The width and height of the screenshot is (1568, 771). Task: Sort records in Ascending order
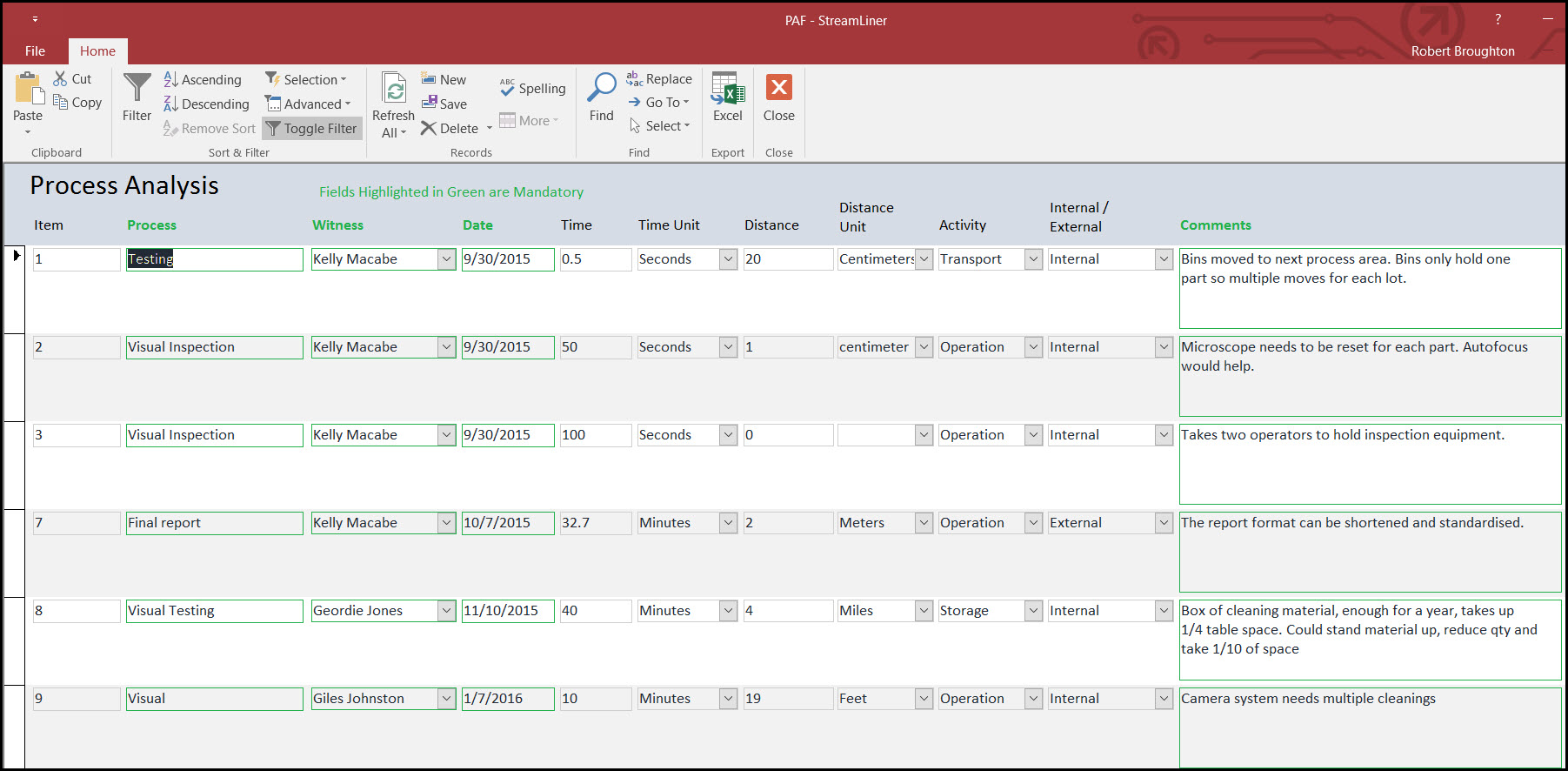pyautogui.click(x=203, y=79)
